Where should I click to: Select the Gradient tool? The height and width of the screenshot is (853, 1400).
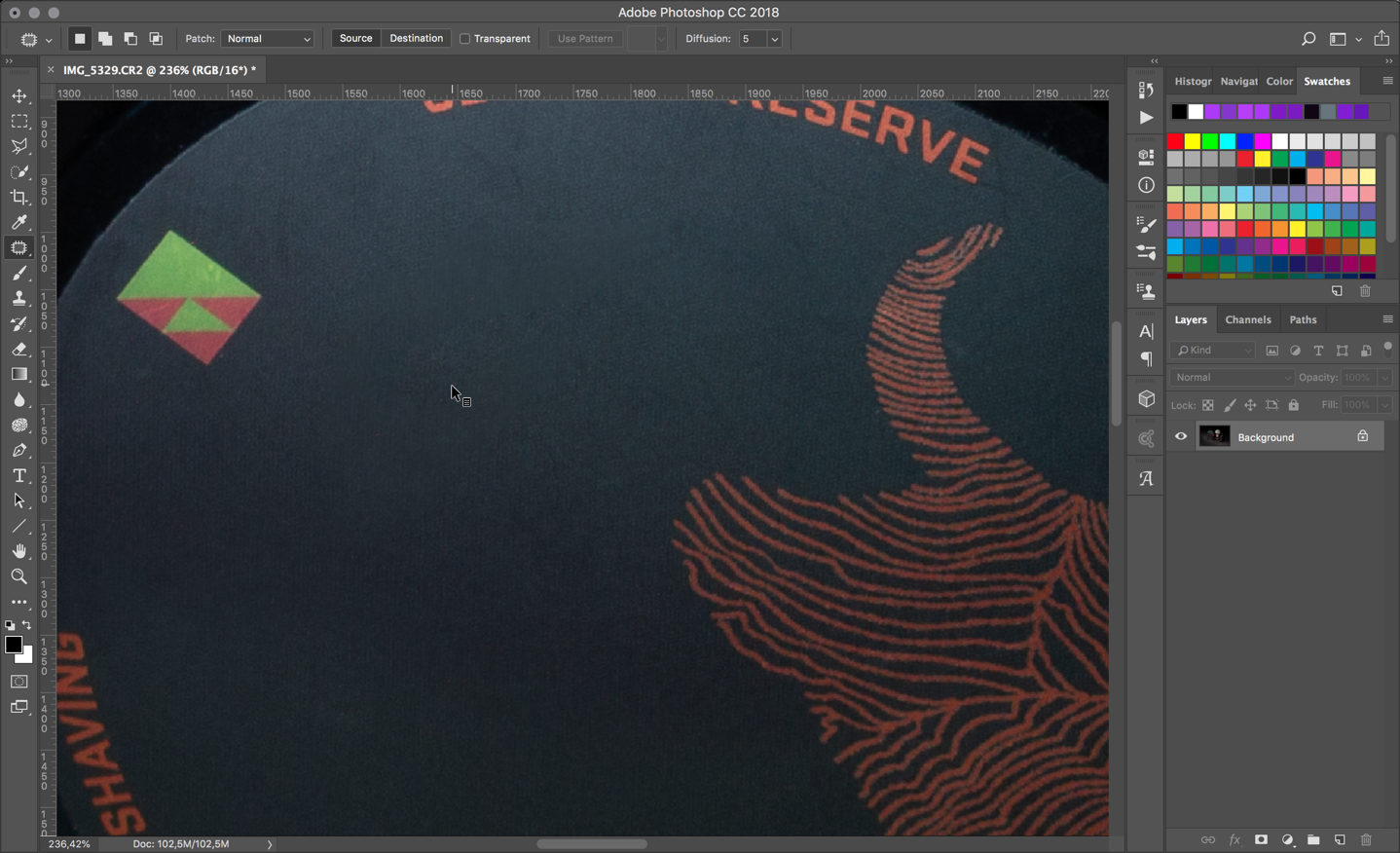pyautogui.click(x=19, y=375)
